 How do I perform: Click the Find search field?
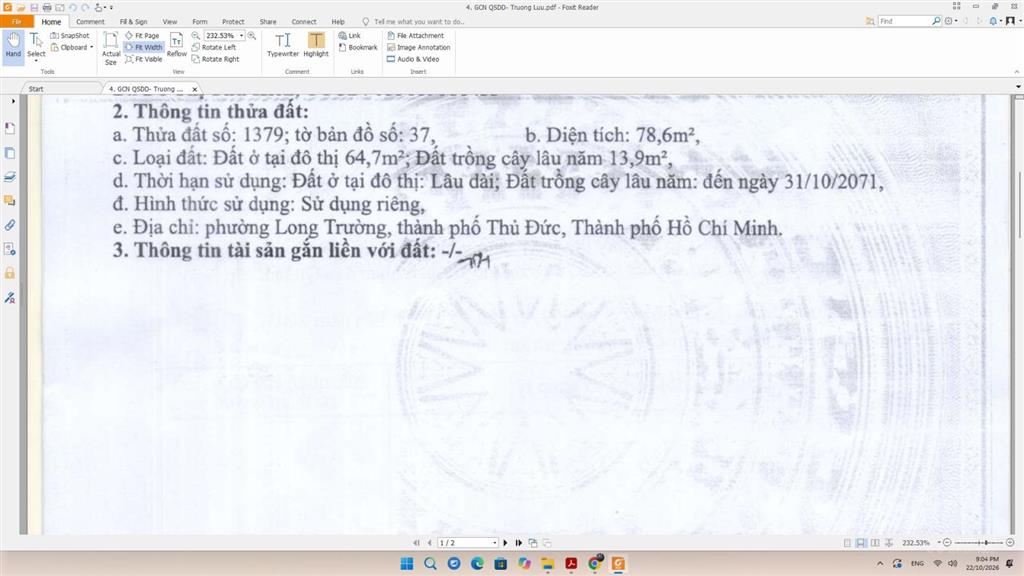click(904, 22)
